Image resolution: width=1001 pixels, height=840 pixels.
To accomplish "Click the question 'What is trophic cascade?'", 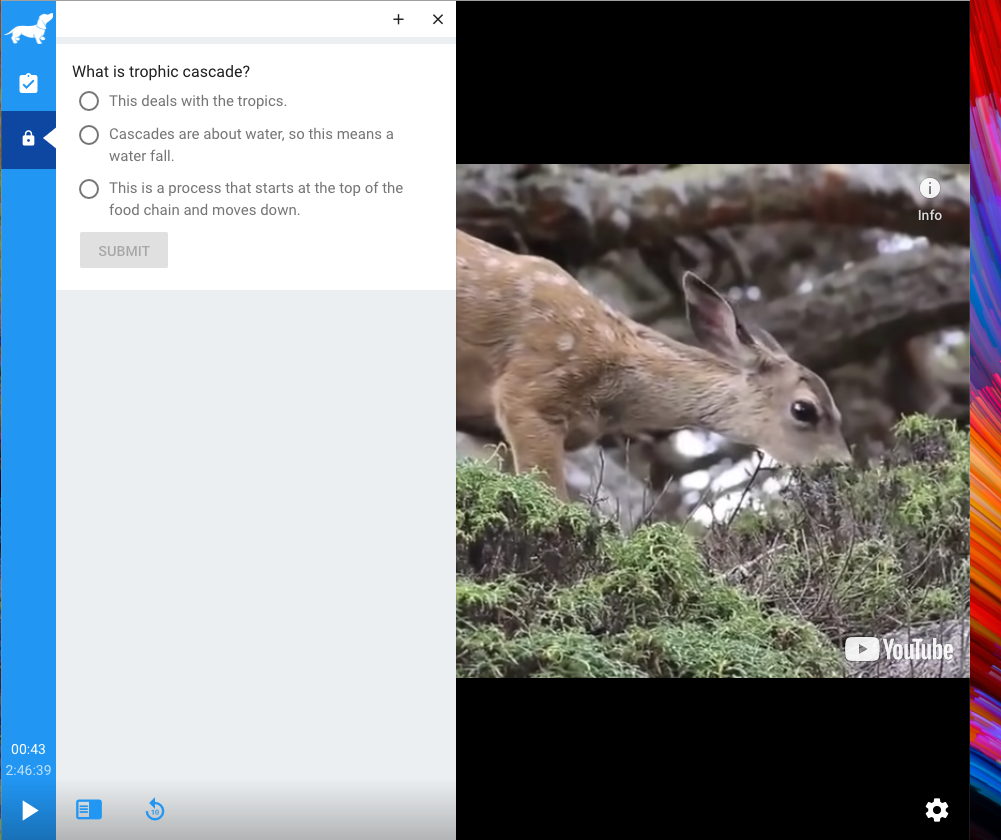I will coord(161,71).
